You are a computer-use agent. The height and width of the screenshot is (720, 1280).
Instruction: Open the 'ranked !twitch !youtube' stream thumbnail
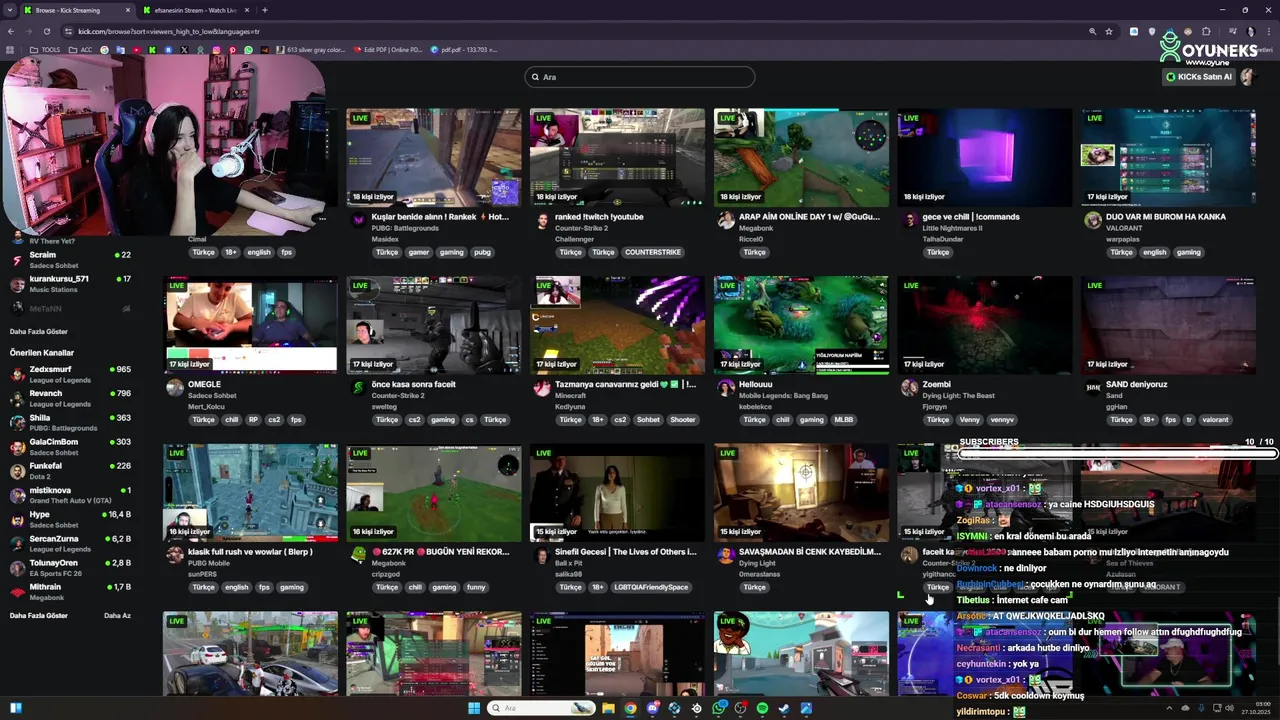617,157
